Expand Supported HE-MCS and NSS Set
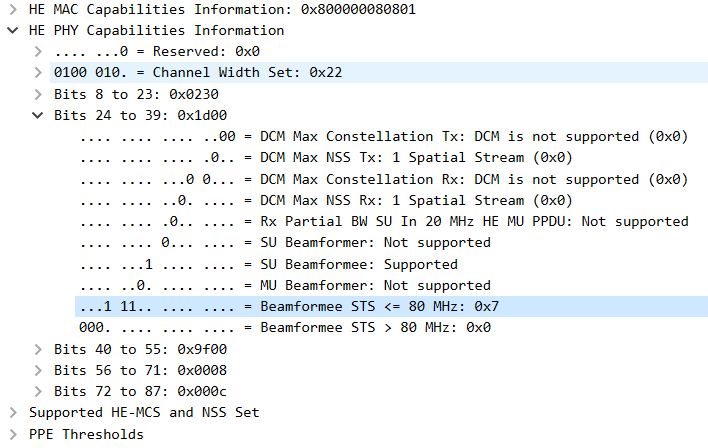 click(13, 412)
